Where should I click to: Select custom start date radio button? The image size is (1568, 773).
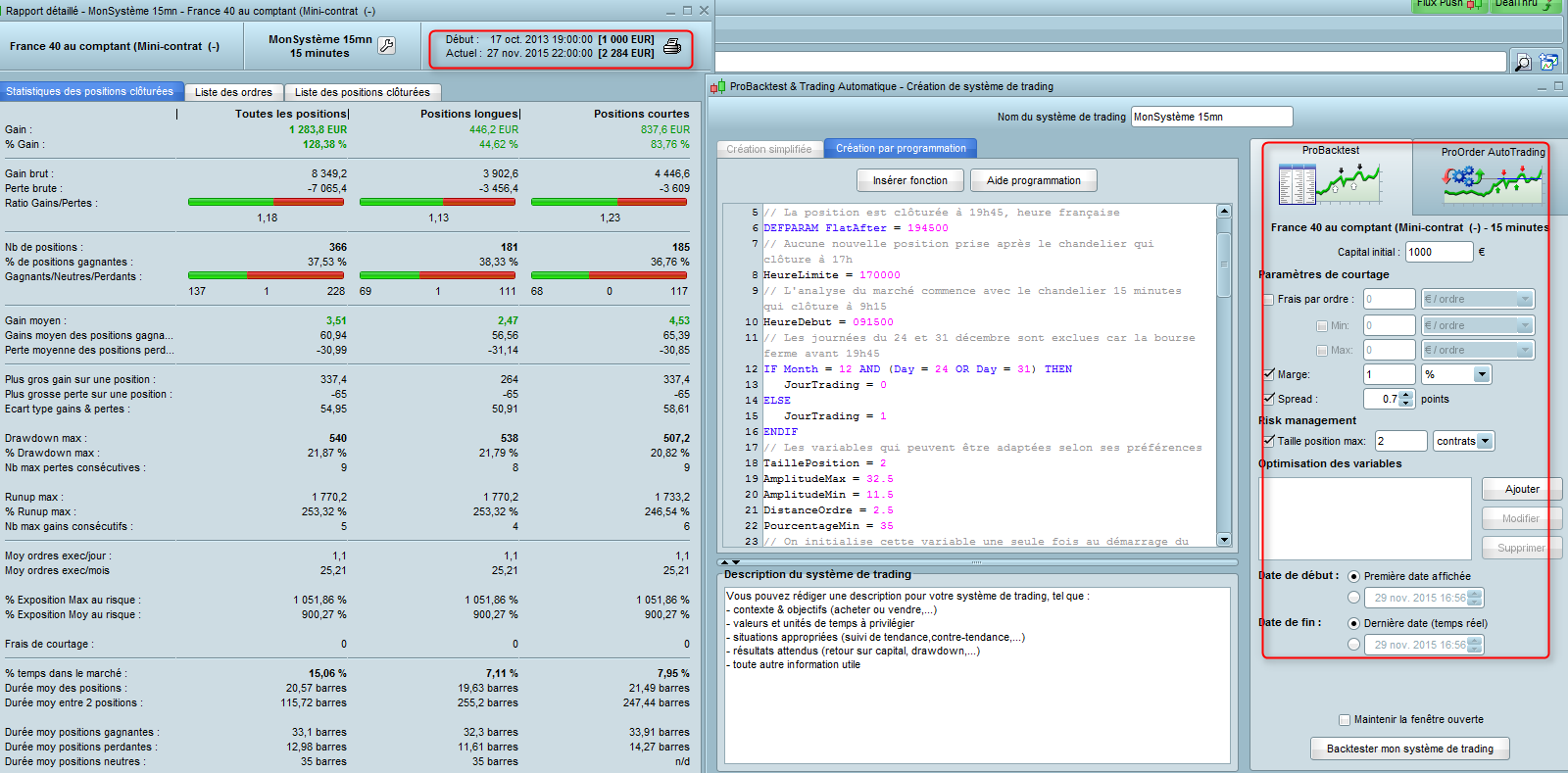click(x=1353, y=598)
